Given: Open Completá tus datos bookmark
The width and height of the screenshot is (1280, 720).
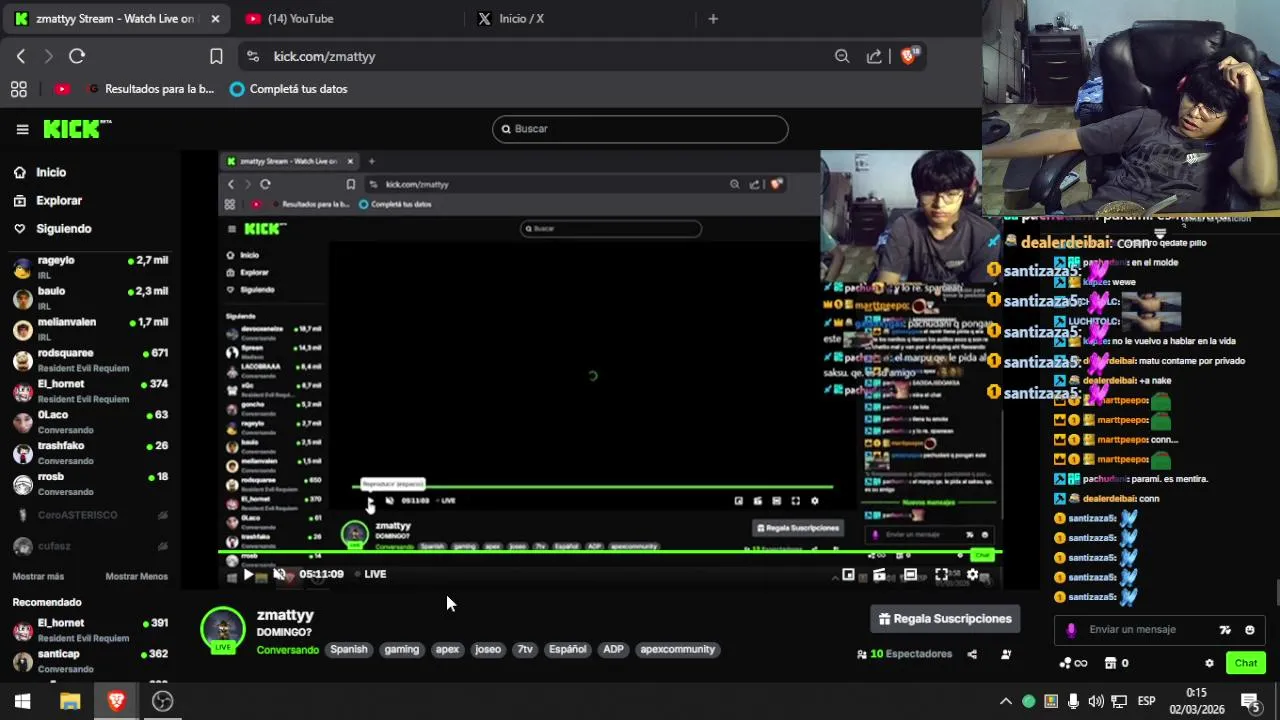Looking at the screenshot, I should (x=289, y=89).
